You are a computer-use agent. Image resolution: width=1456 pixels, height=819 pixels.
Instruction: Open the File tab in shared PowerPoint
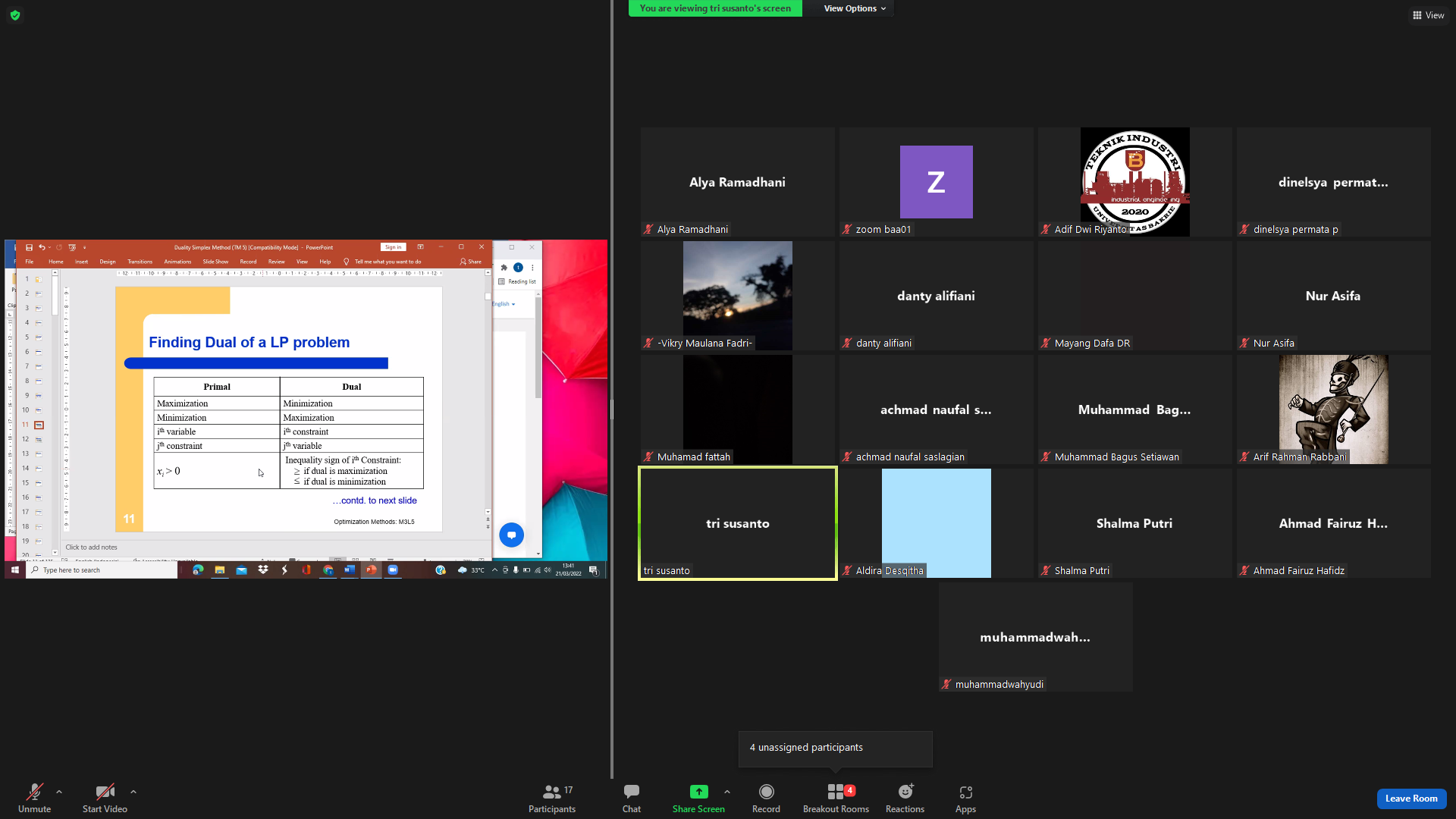click(x=30, y=262)
